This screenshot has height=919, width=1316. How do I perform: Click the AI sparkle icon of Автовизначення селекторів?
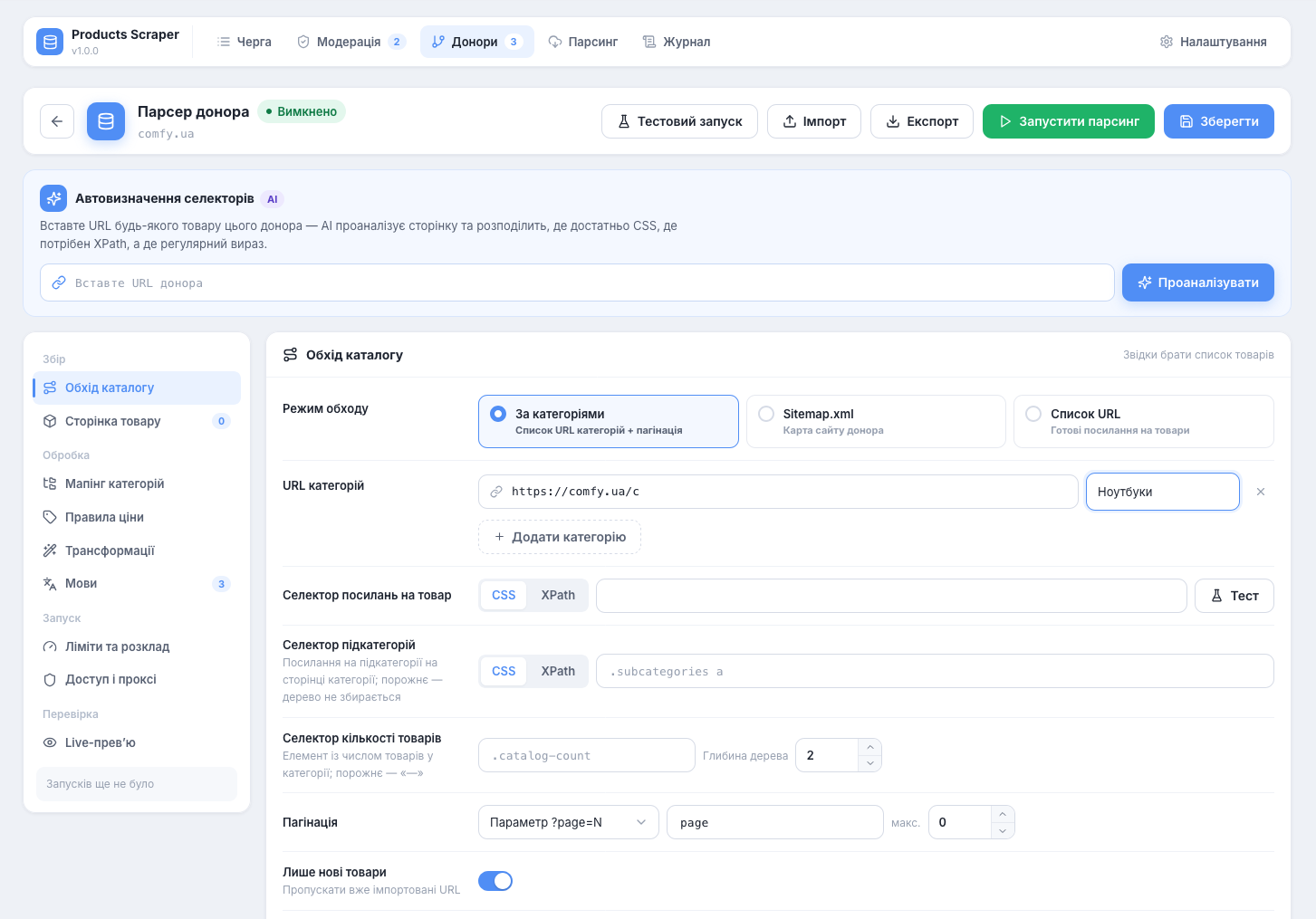point(53,198)
